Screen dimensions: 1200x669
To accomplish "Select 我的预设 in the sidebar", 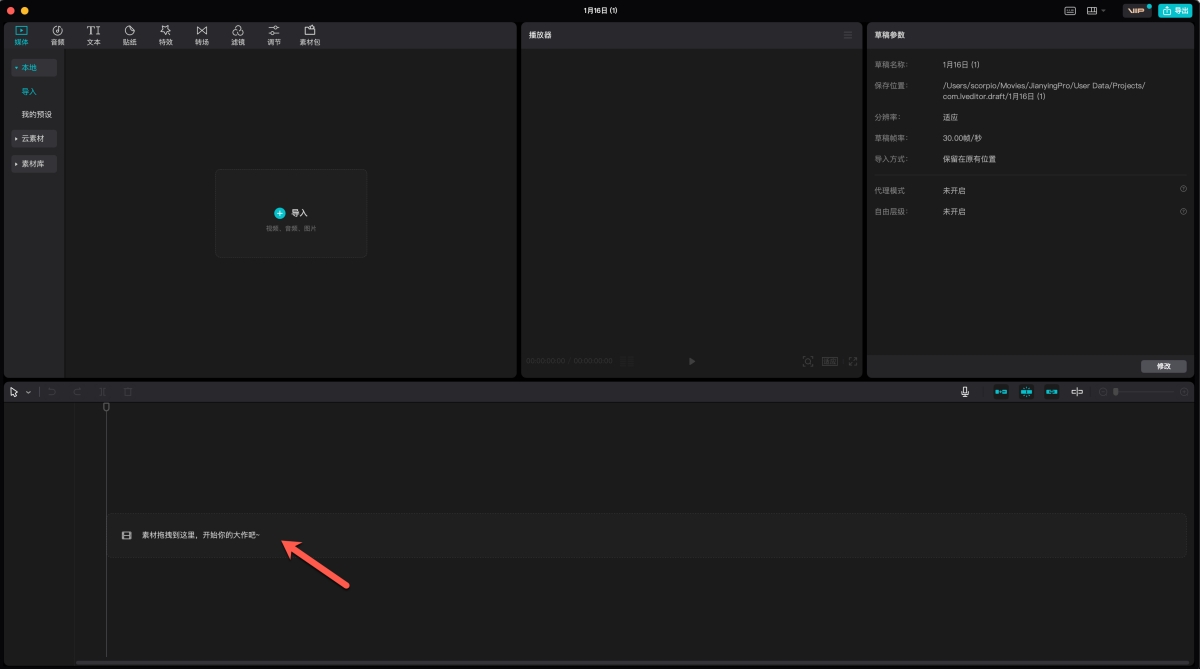I will click(x=37, y=114).
